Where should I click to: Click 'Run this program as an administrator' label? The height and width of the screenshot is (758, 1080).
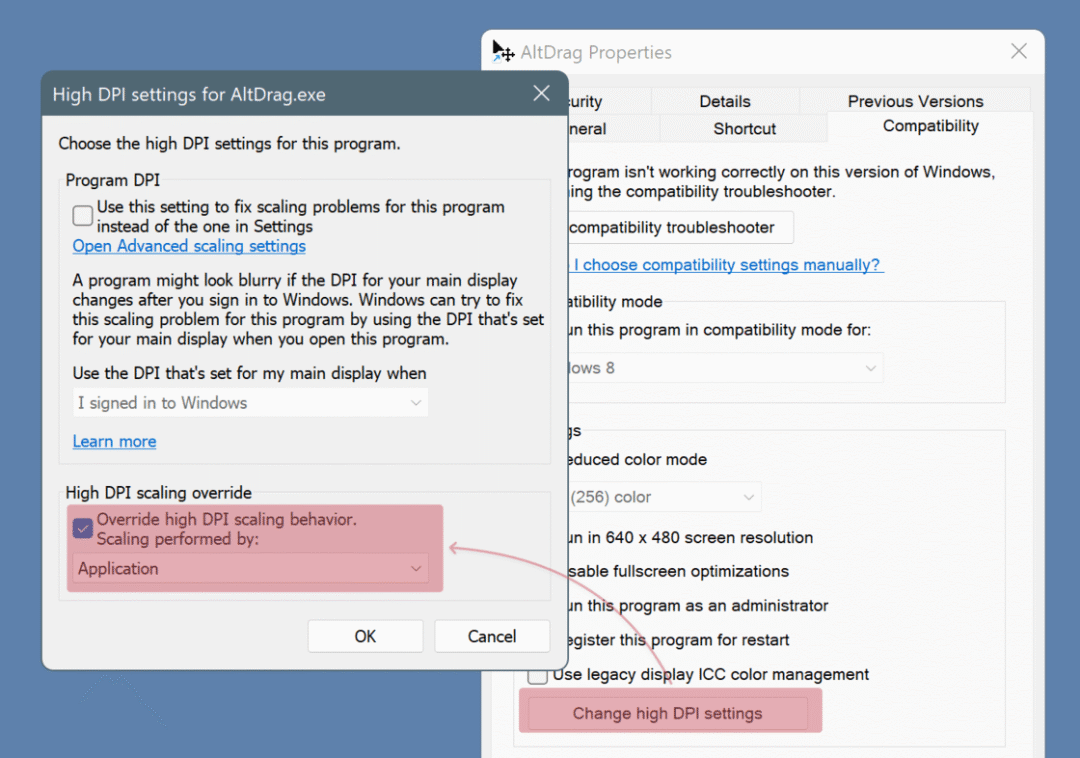click(x=698, y=606)
